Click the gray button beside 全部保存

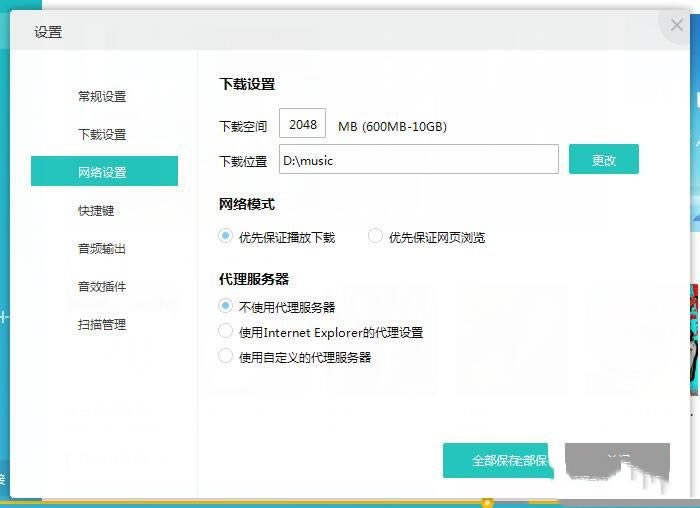click(x=616, y=461)
